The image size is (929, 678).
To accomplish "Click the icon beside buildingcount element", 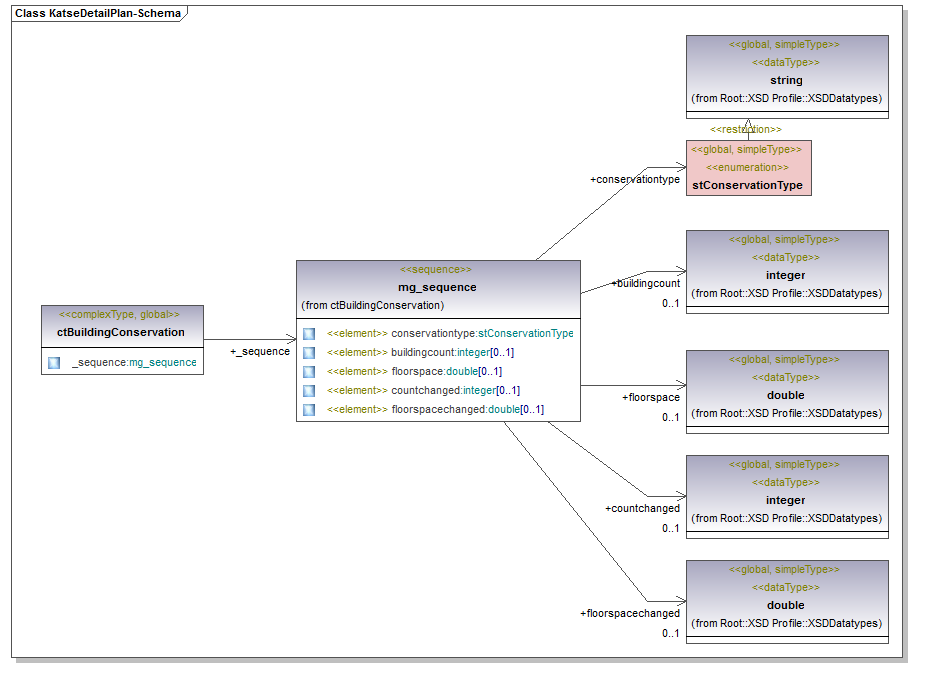I will (x=309, y=353).
